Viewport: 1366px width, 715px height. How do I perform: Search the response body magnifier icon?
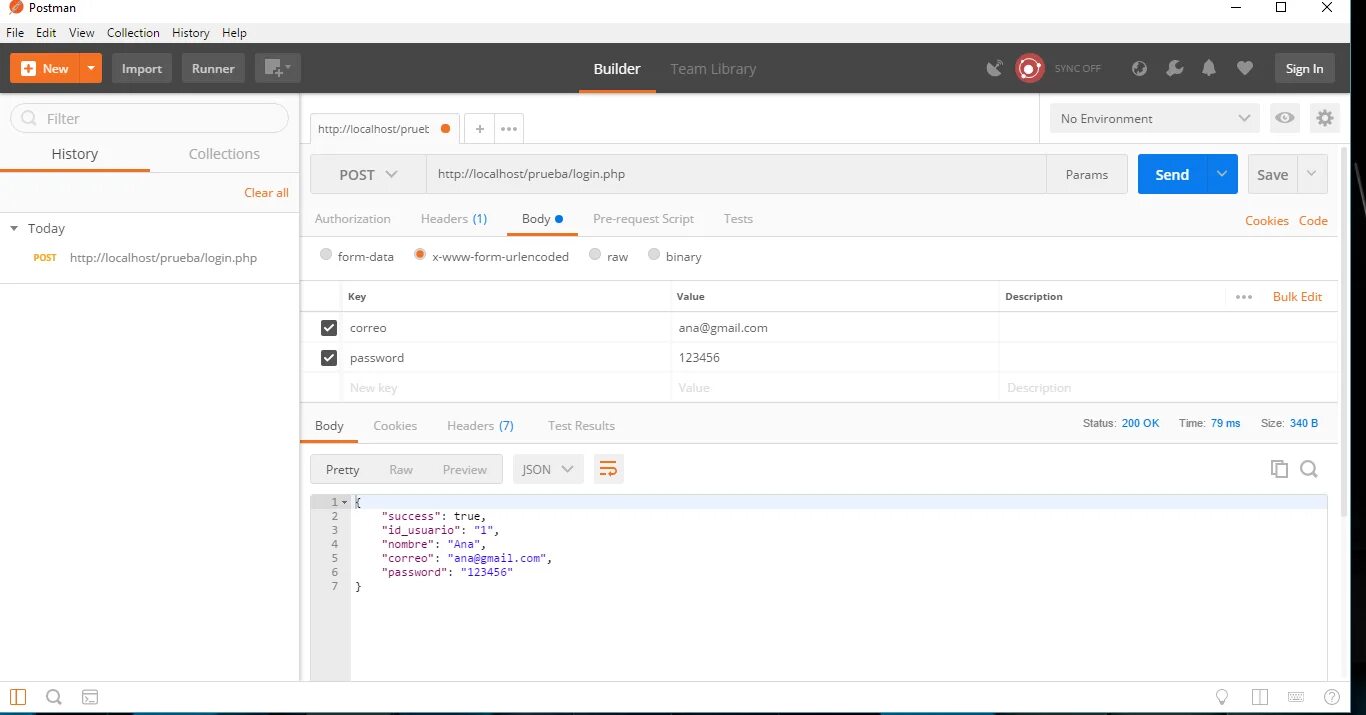tap(1309, 469)
